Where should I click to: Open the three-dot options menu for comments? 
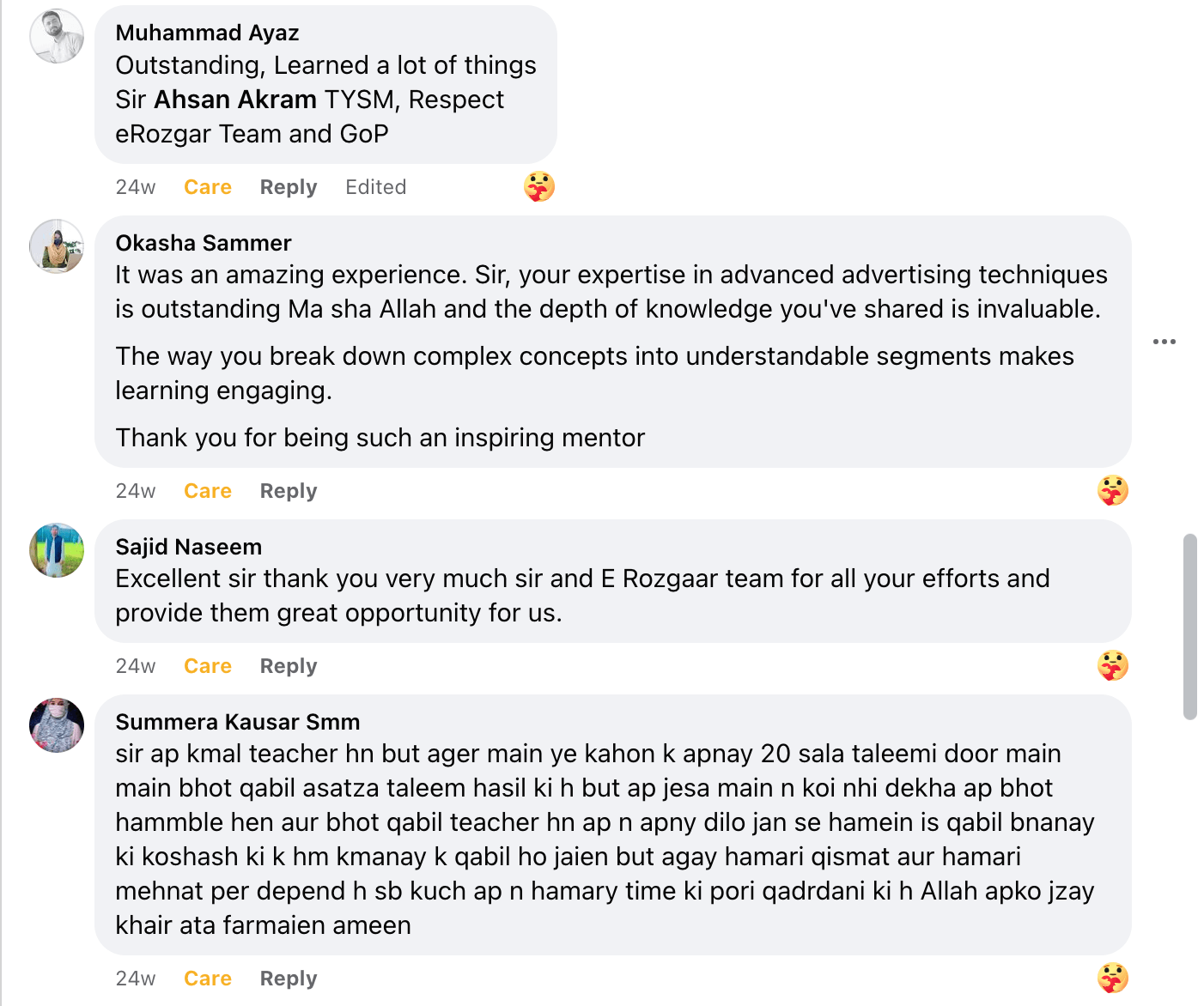(x=1164, y=341)
